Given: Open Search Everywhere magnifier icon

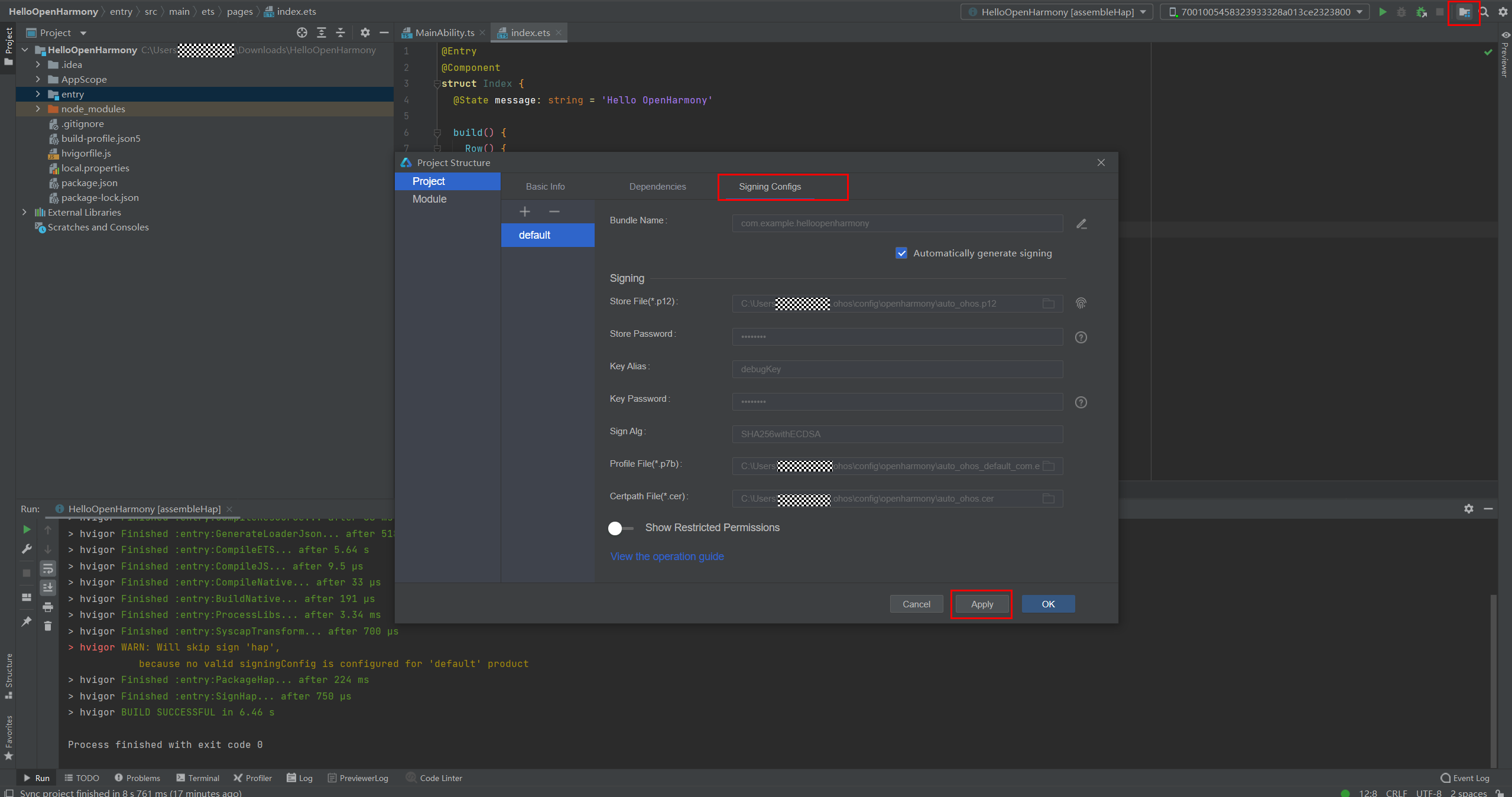Looking at the screenshot, I should [x=1484, y=12].
